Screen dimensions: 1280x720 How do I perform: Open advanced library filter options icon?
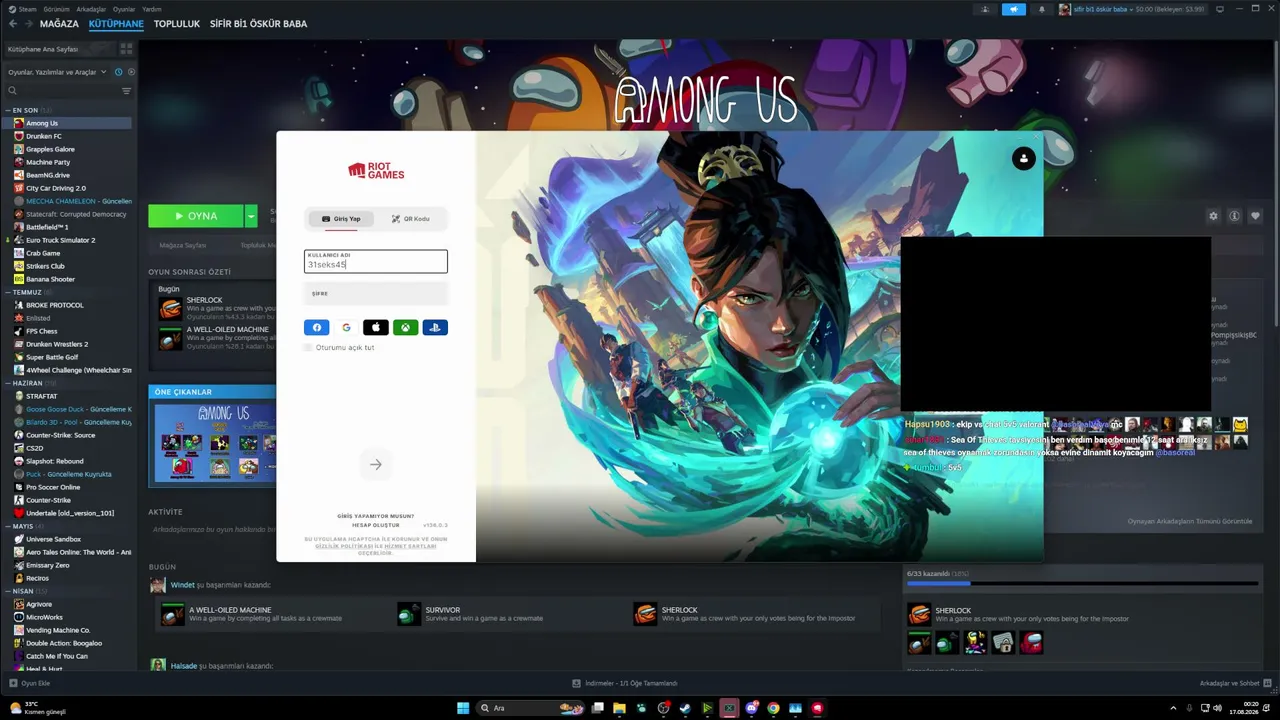[x=126, y=91]
